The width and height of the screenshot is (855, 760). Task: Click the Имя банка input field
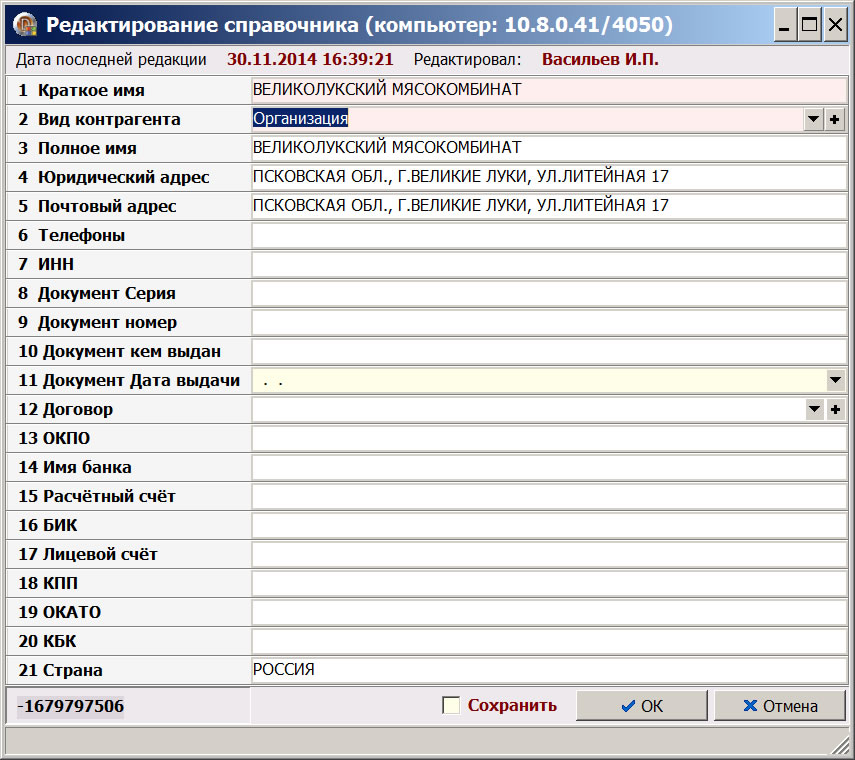(548, 468)
